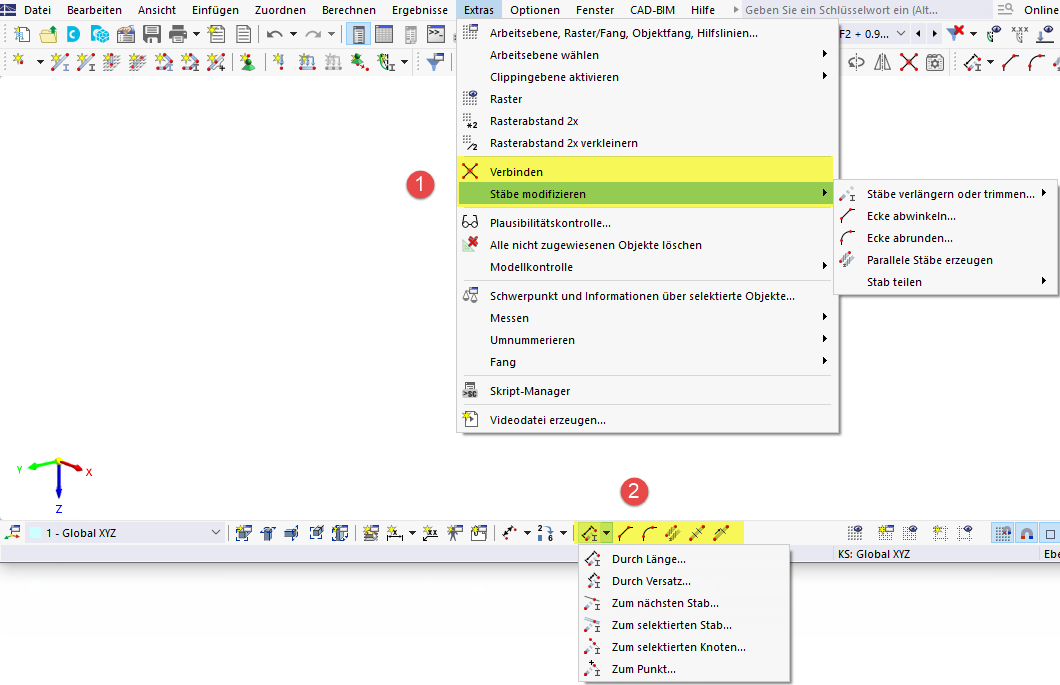Click the mirror icon in top-right toolbar
This screenshot has height=685, width=1060.
point(882,63)
